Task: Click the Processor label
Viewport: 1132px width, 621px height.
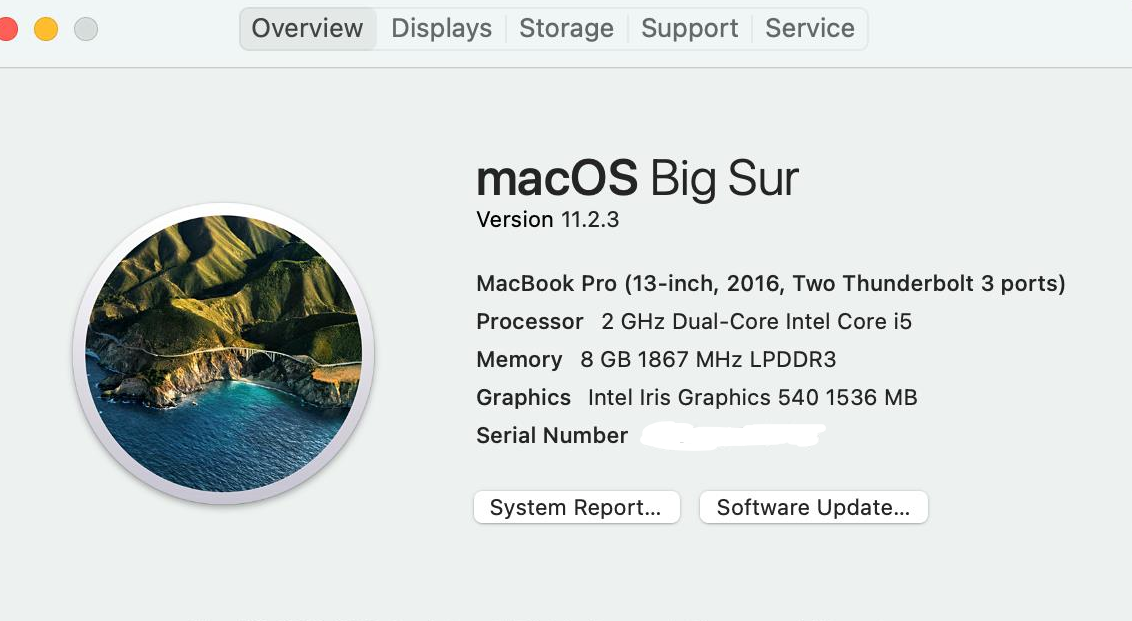Action: (x=529, y=322)
